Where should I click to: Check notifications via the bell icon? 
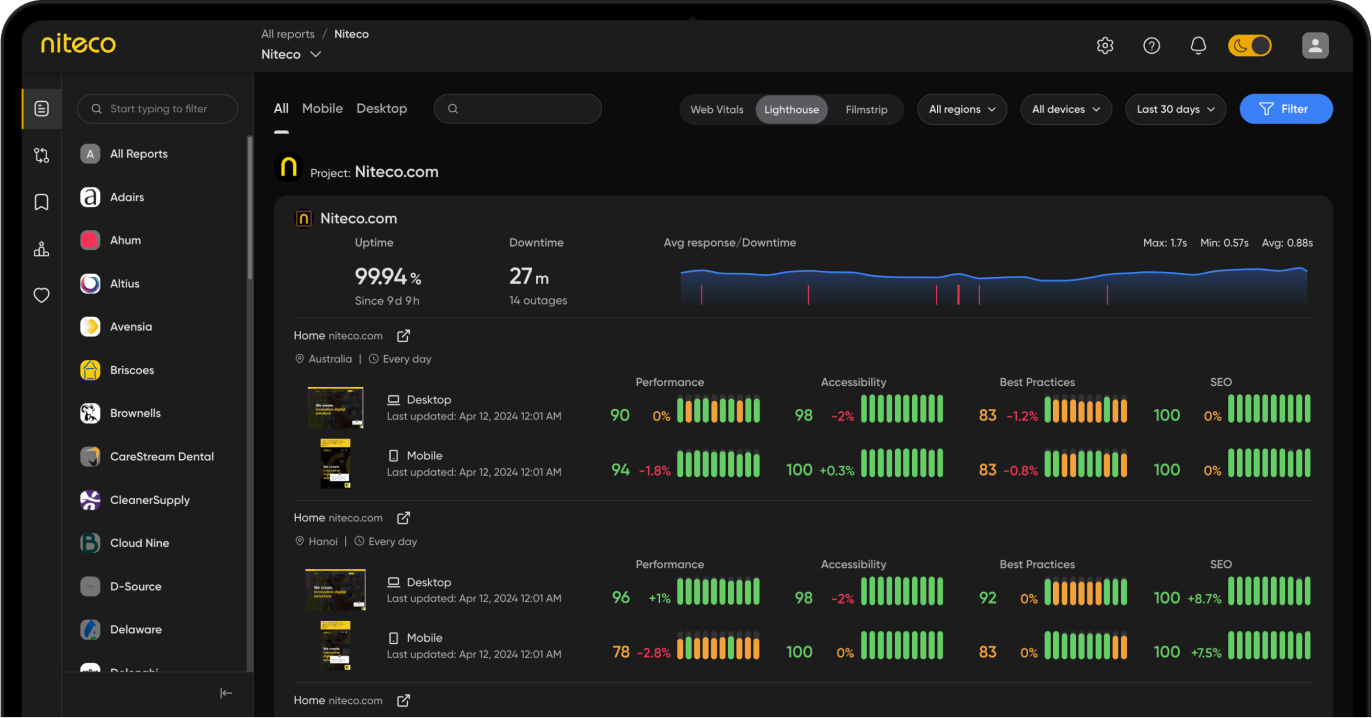pyautogui.click(x=1198, y=45)
